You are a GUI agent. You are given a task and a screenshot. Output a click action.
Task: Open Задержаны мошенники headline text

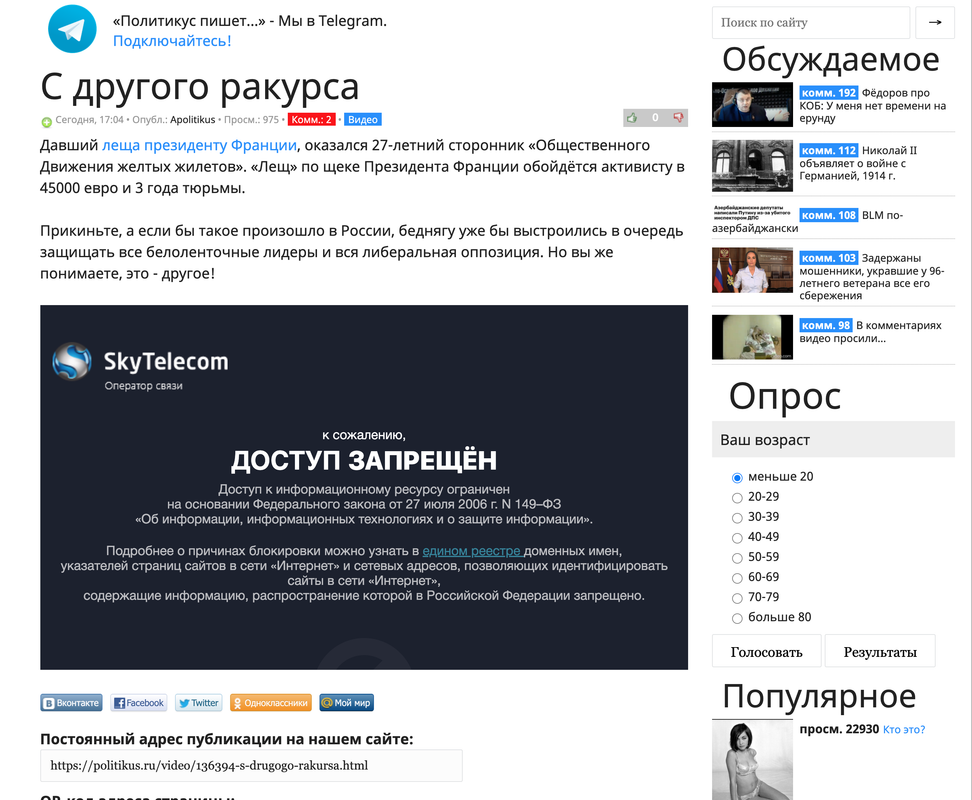[x=872, y=276]
